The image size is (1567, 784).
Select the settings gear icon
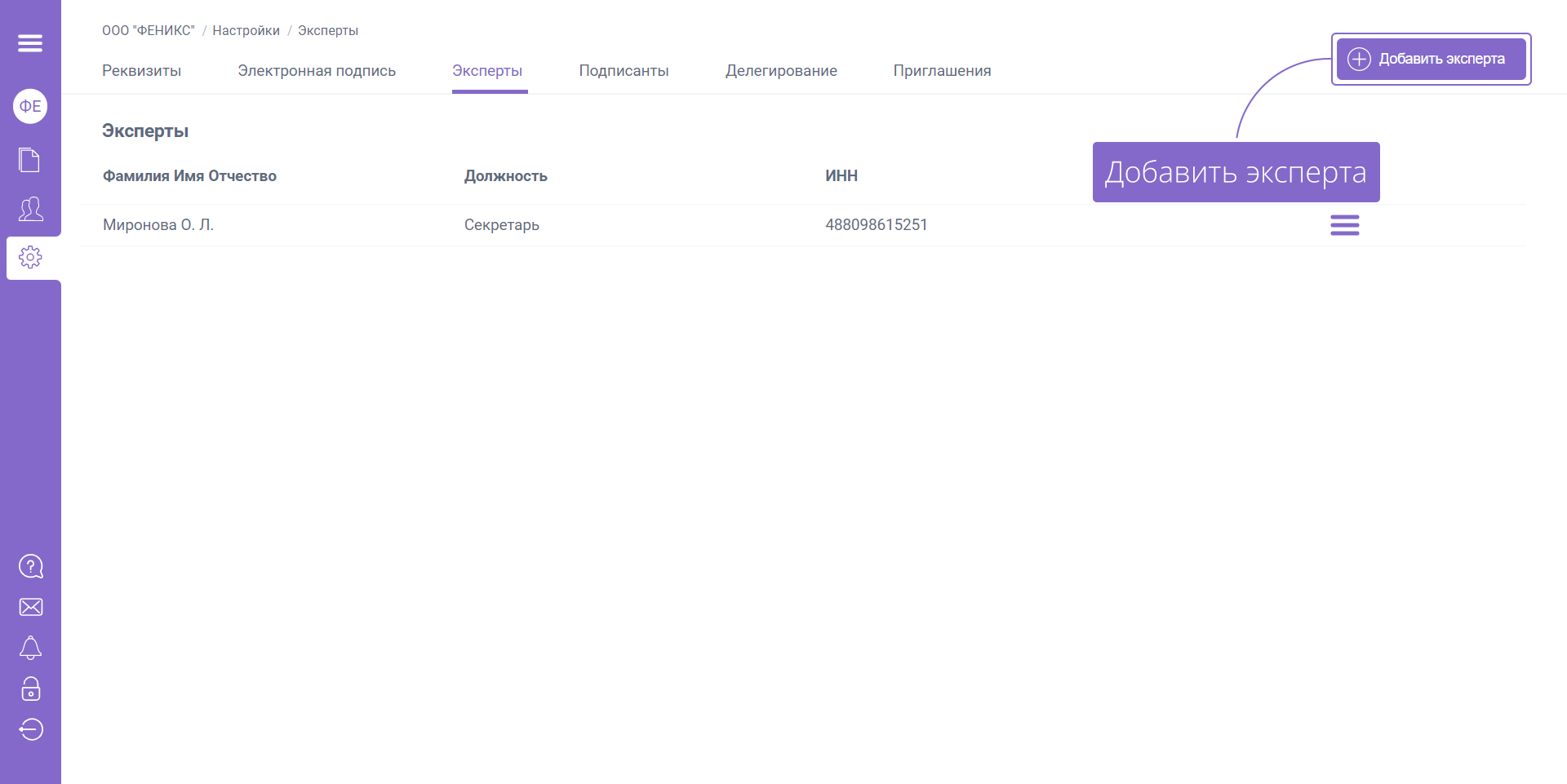tap(30, 257)
